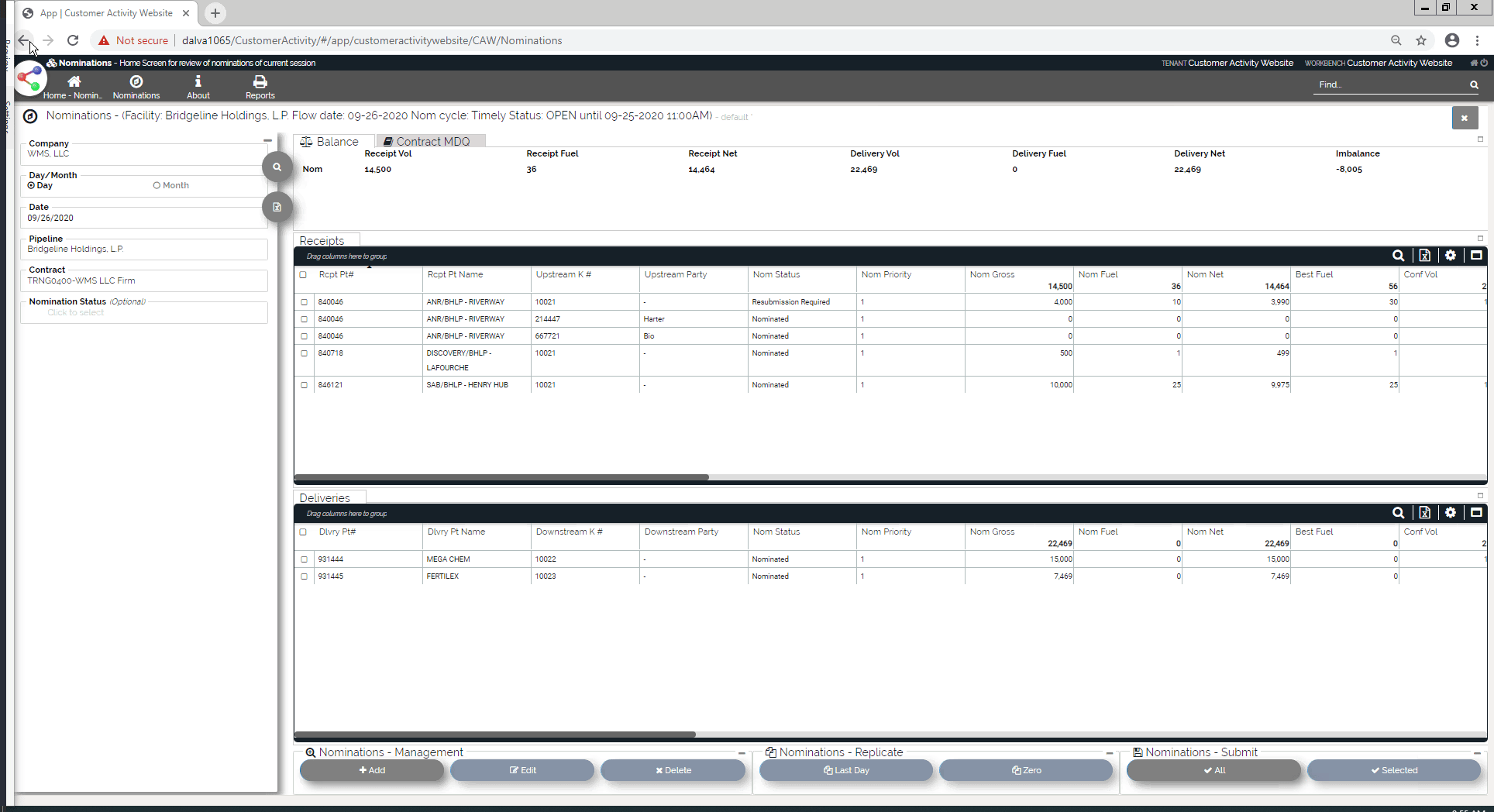The image size is (1494, 812).
Task: Switch to the Contract MDQ tab
Action: [x=431, y=142]
